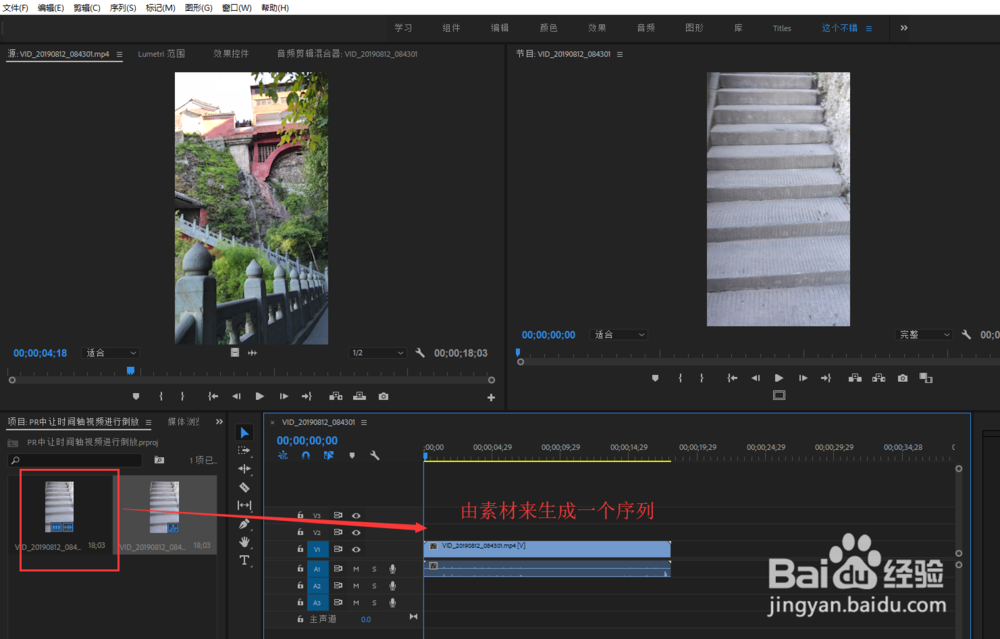Step forward one frame in source monitor
Image resolution: width=1000 pixels, height=639 pixels.
284,396
